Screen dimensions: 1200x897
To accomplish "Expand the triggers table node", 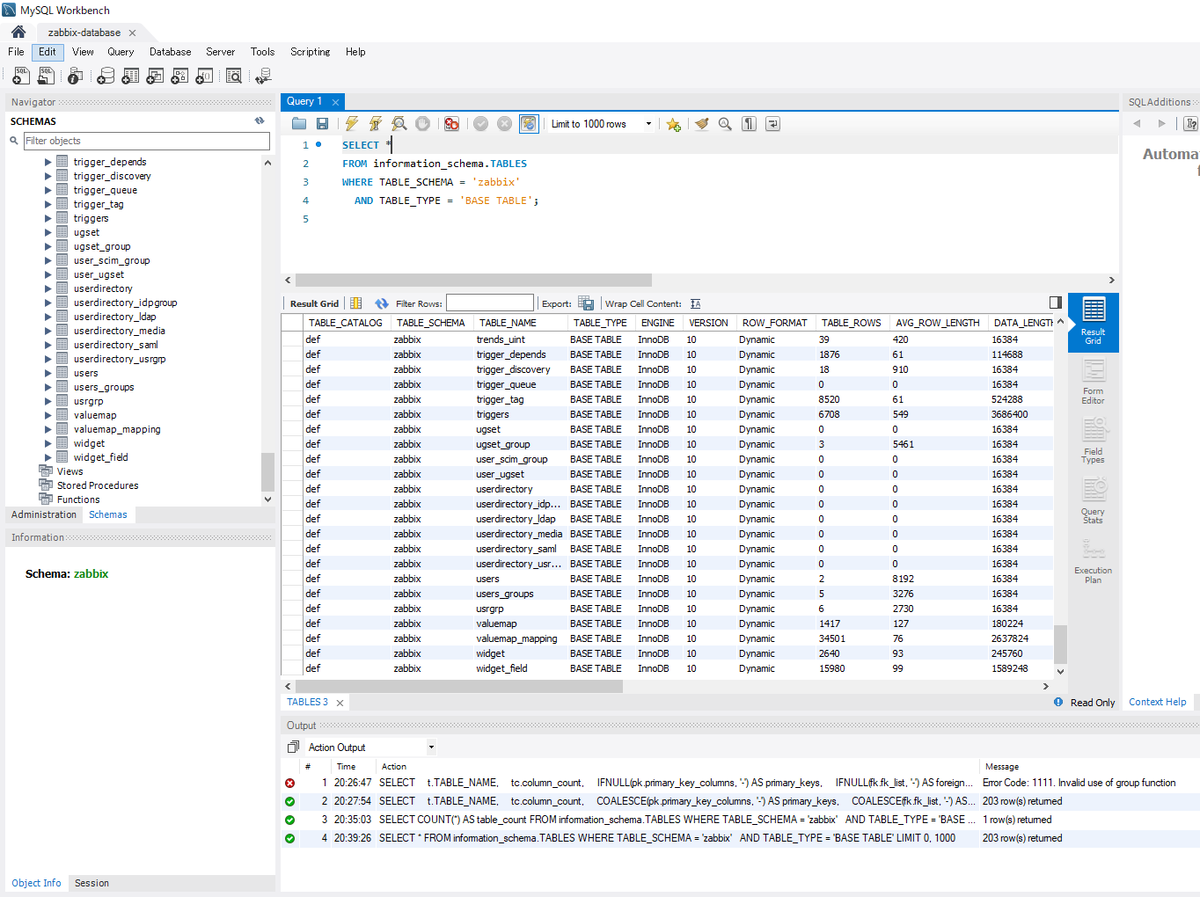I will [x=48, y=218].
